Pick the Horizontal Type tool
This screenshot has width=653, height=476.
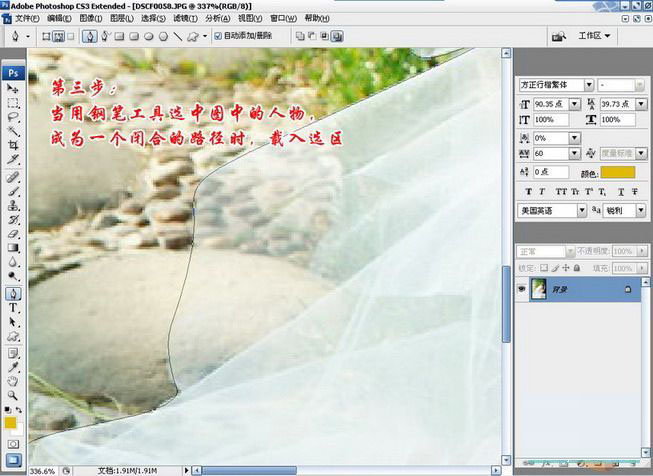13,308
